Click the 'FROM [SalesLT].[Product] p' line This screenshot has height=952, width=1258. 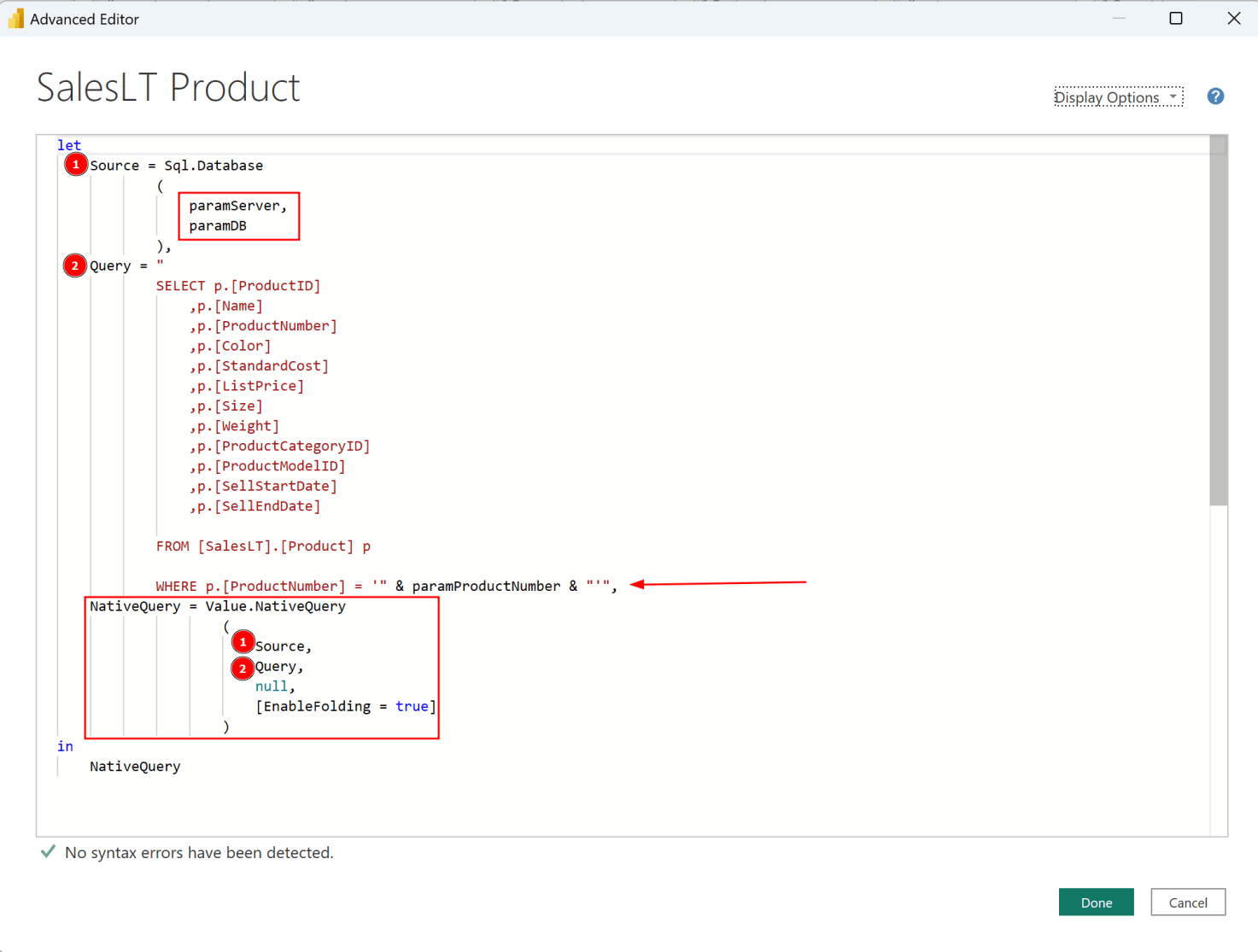[x=263, y=546]
